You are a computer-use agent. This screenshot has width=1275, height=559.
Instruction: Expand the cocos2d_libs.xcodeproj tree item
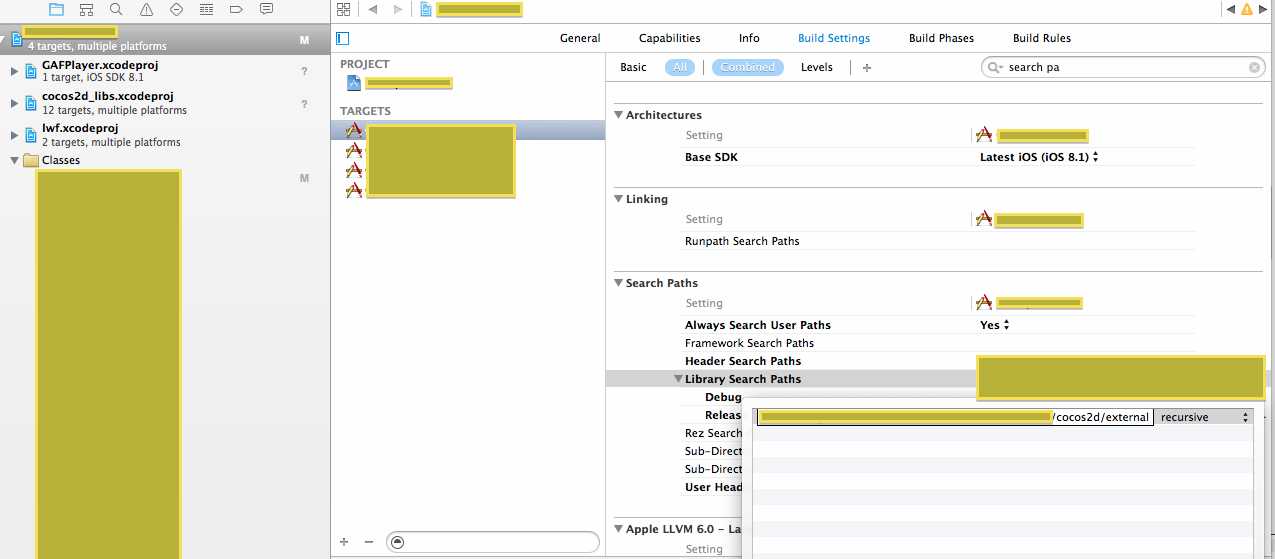(14, 103)
